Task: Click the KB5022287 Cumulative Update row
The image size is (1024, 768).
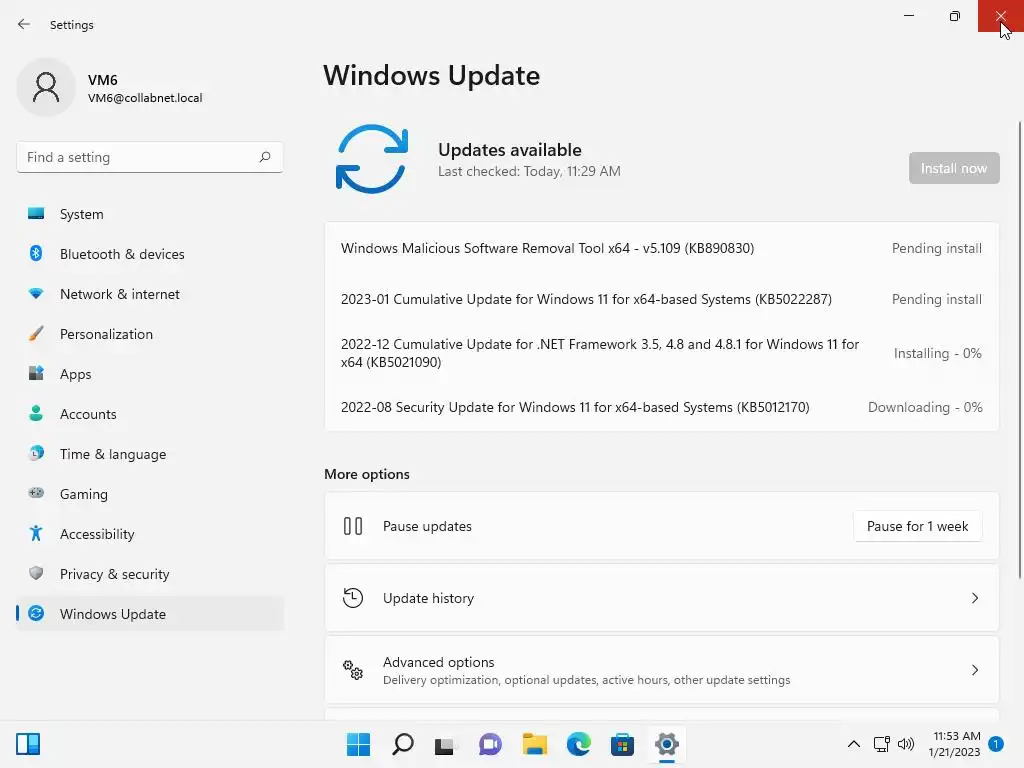Action: (661, 299)
